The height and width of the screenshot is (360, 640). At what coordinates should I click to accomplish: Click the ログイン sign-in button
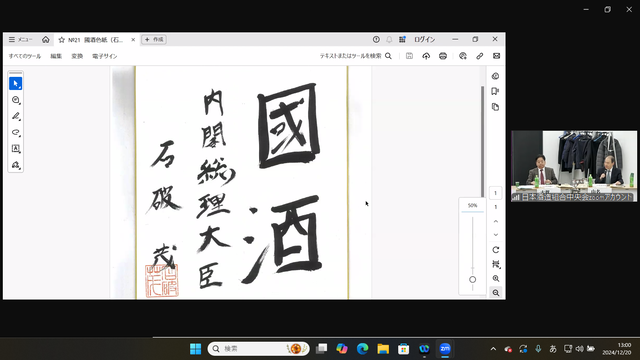point(424,40)
